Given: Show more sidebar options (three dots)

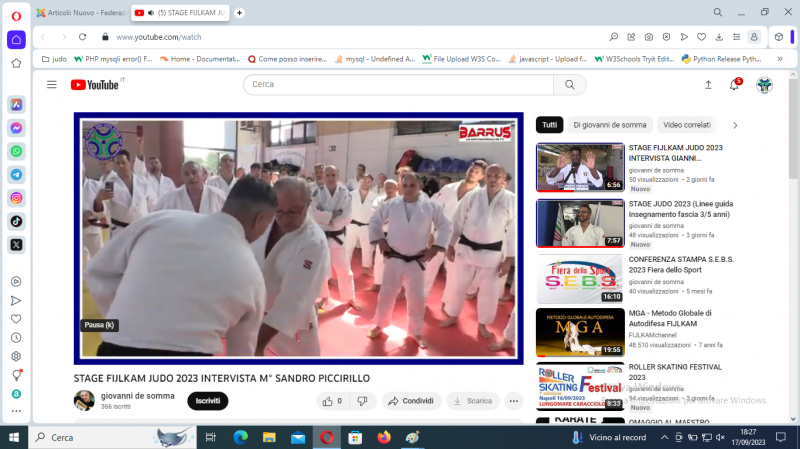Looking at the screenshot, I should (x=16, y=411).
